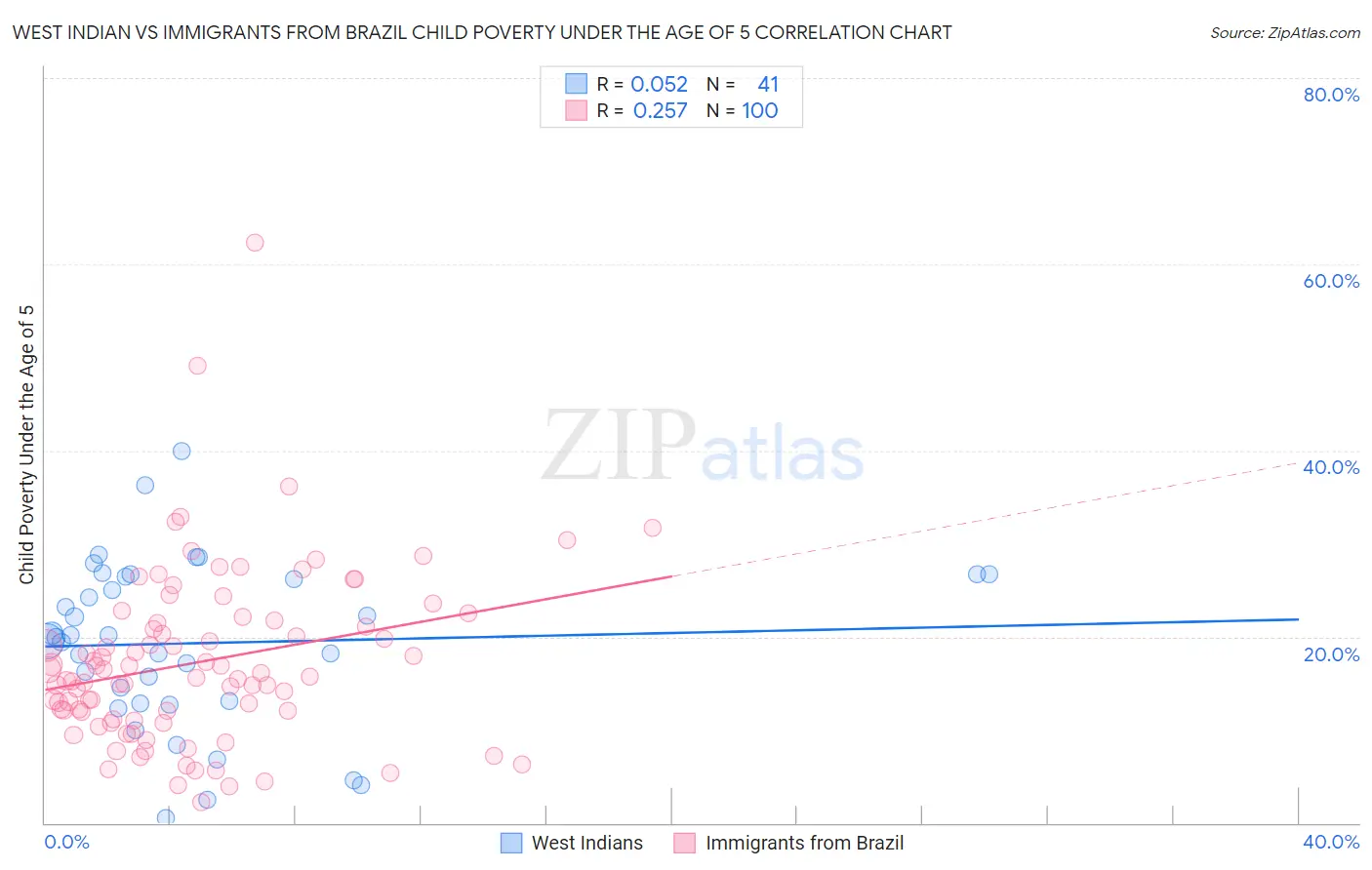This screenshot has height=870, width=1372.
Task: Toggle West Indians series via legend label
Action: tap(586, 843)
